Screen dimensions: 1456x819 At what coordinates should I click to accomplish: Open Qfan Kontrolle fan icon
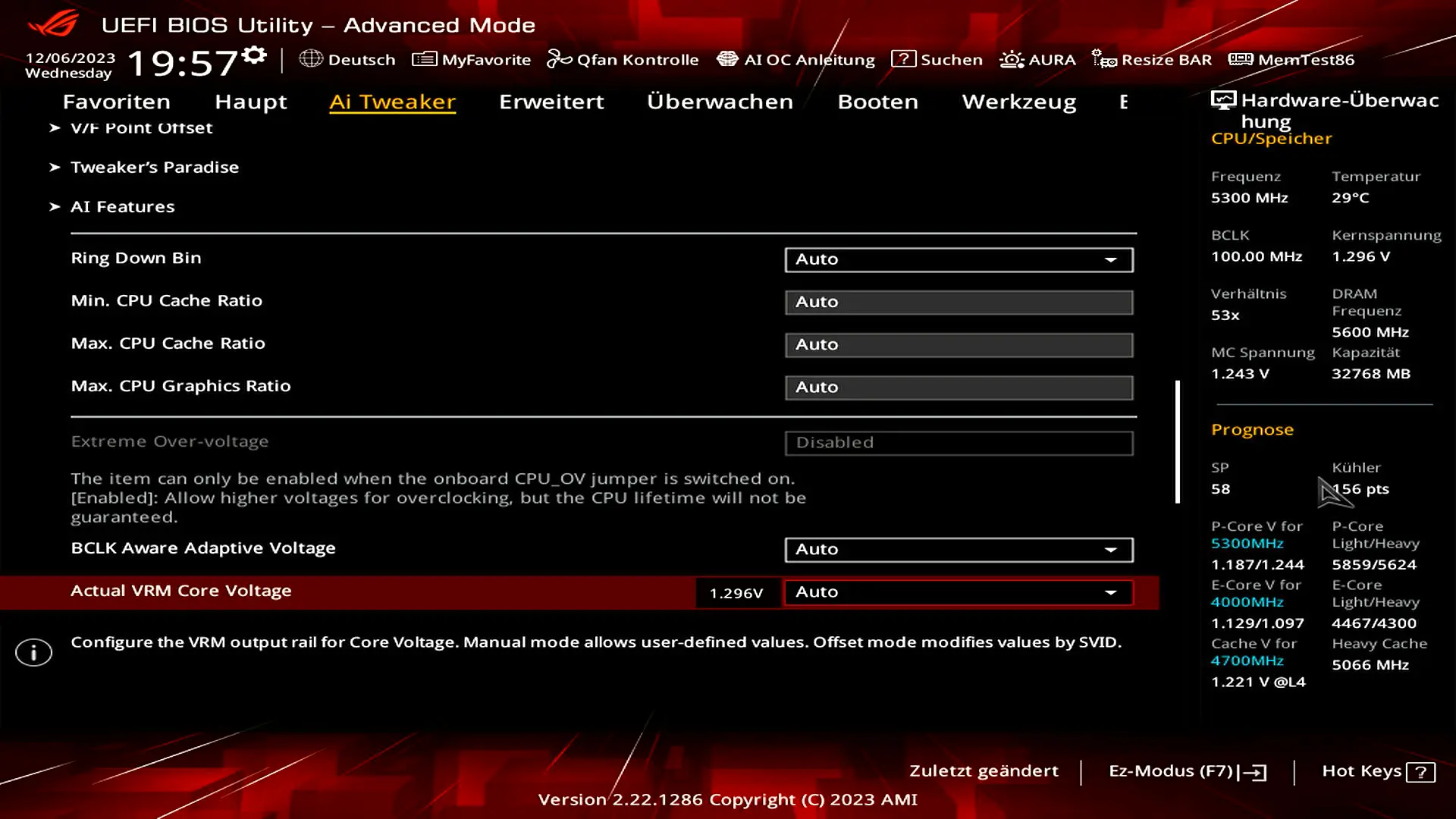coord(559,58)
